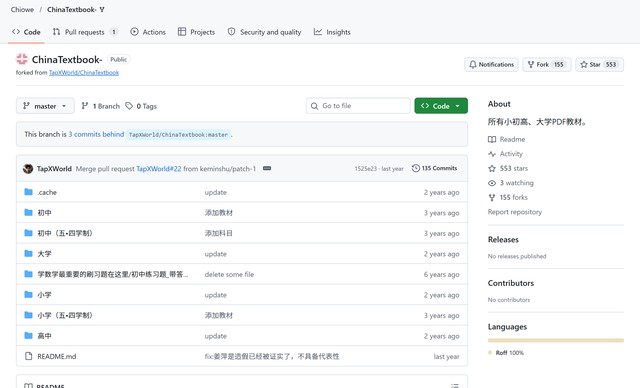Click the README.md file icon
The width and height of the screenshot is (640, 388).
(x=28, y=356)
